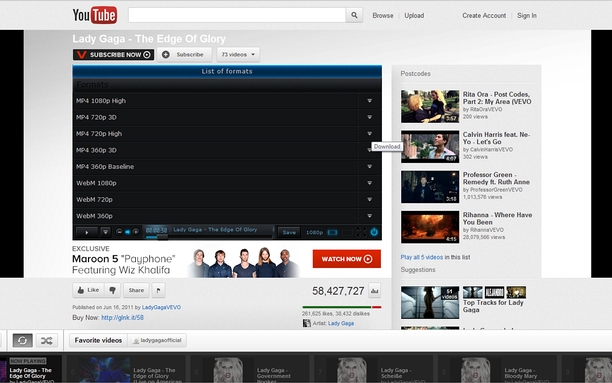Open Rita Ora Post Codes video thumbnail

pos(430,106)
